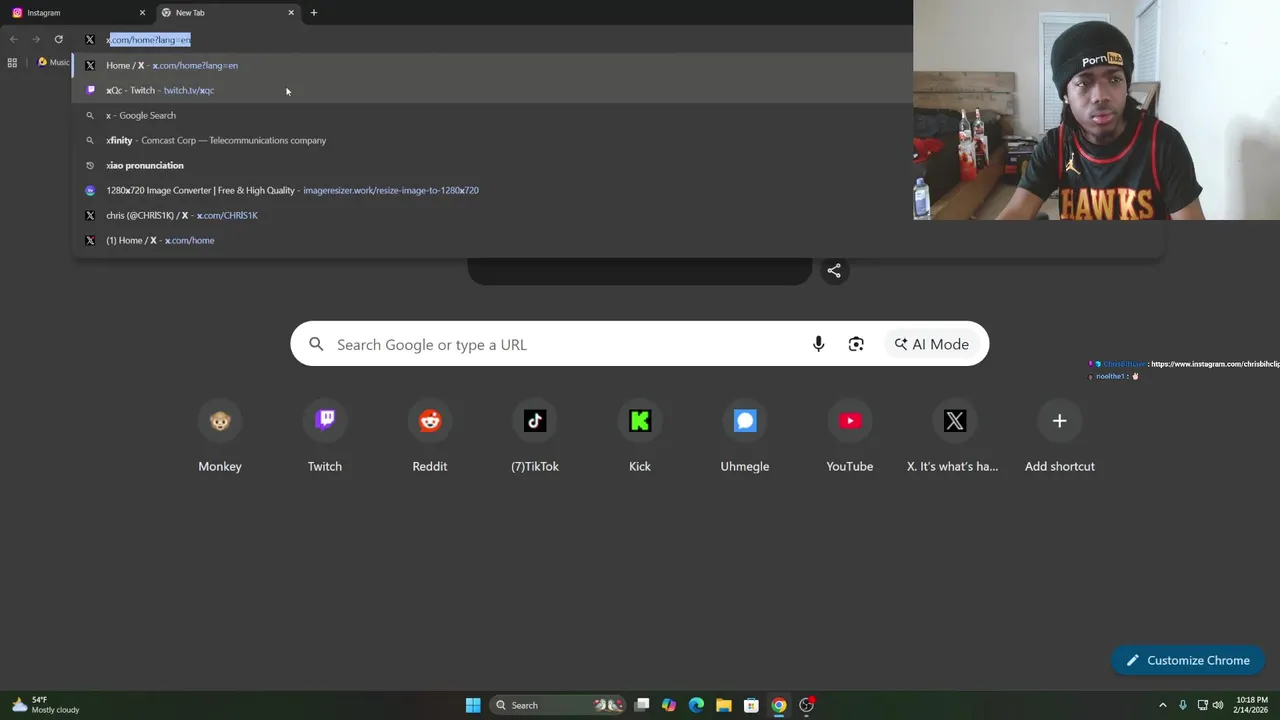Open a new browser tab with plus
Image resolution: width=1280 pixels, height=720 pixels.
tap(314, 13)
